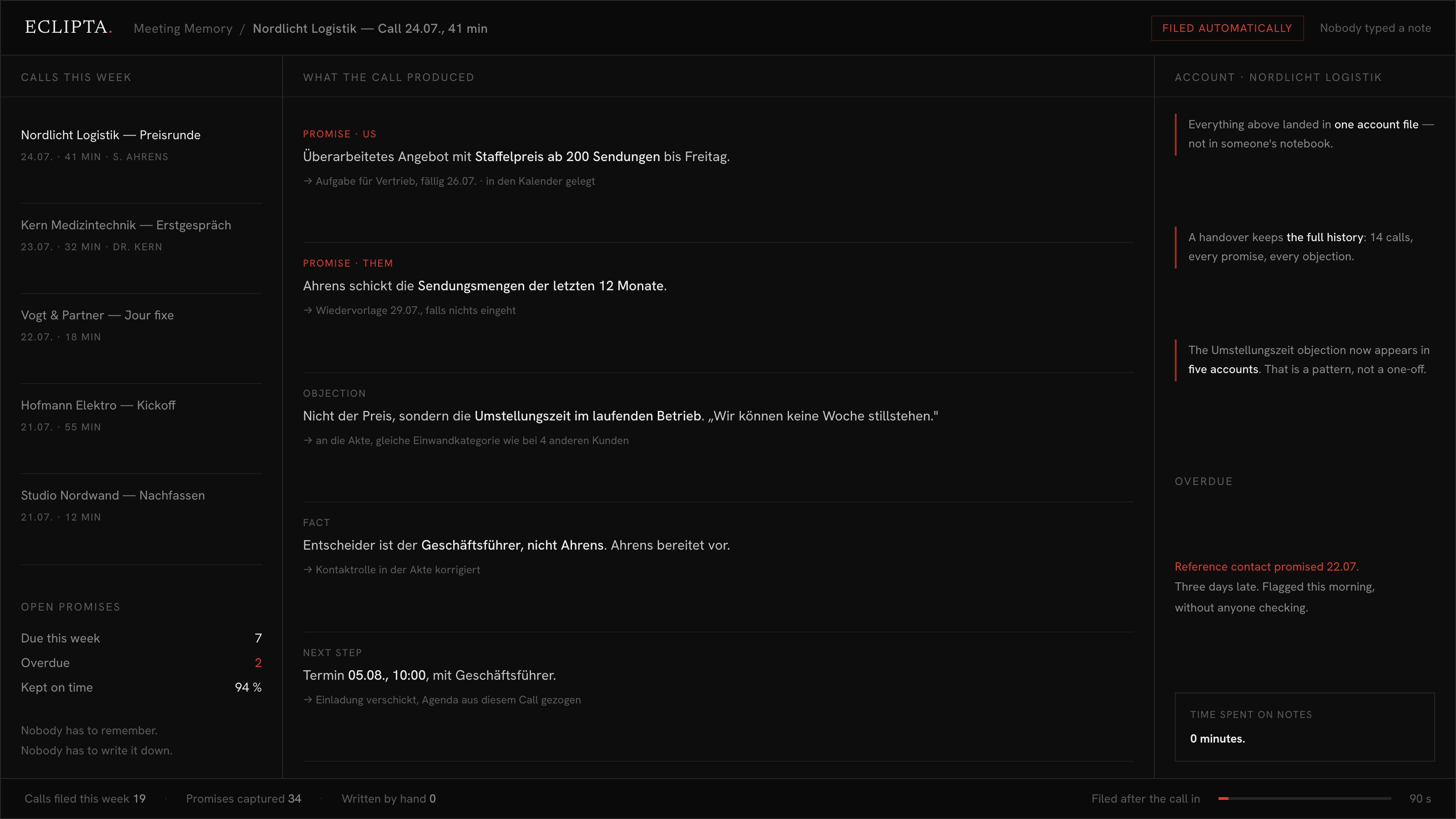Viewport: 1456px width, 819px height.
Task: Click the PROMISE · US label
Action: [x=339, y=134]
